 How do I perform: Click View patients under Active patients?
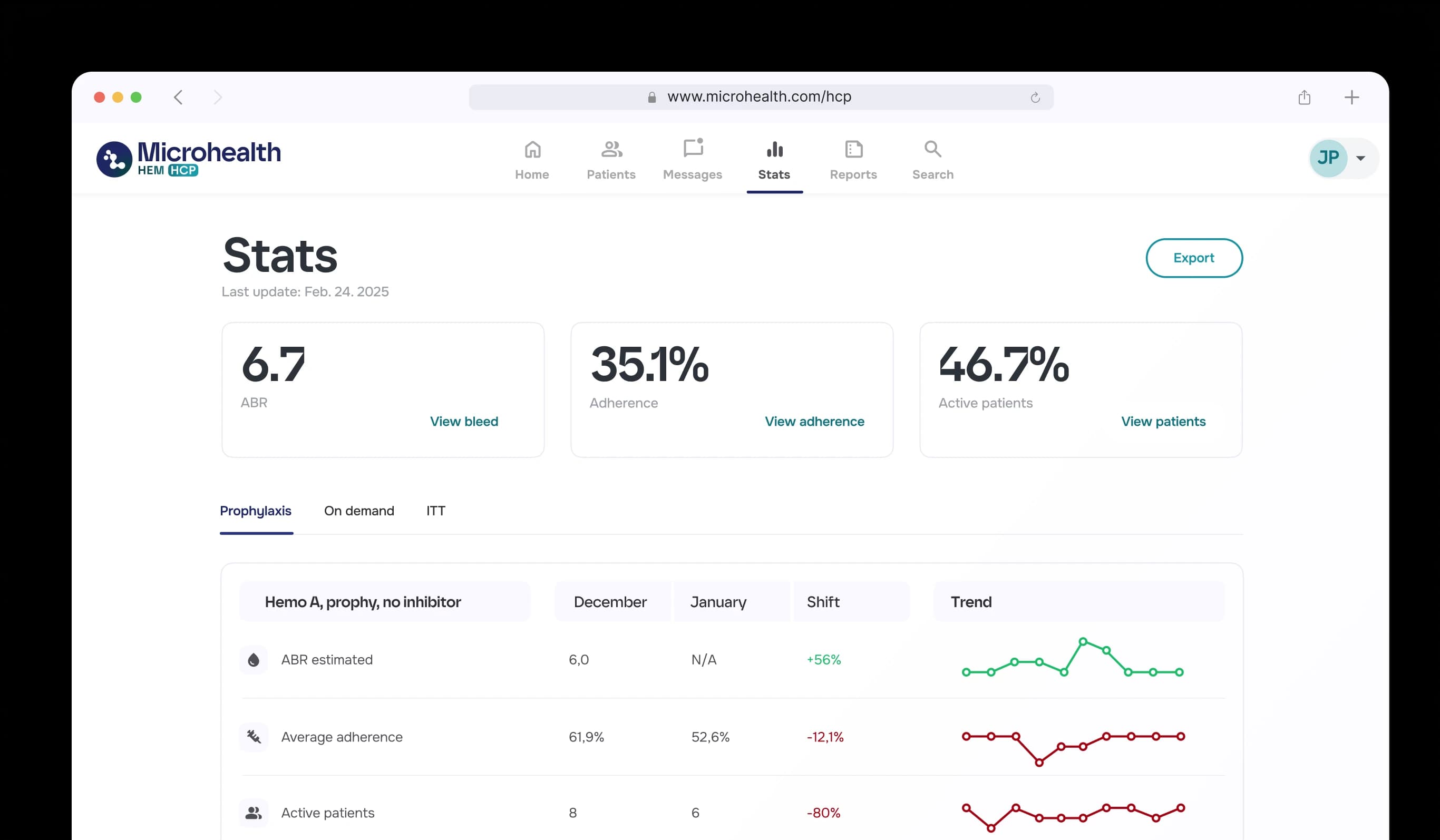(x=1163, y=421)
